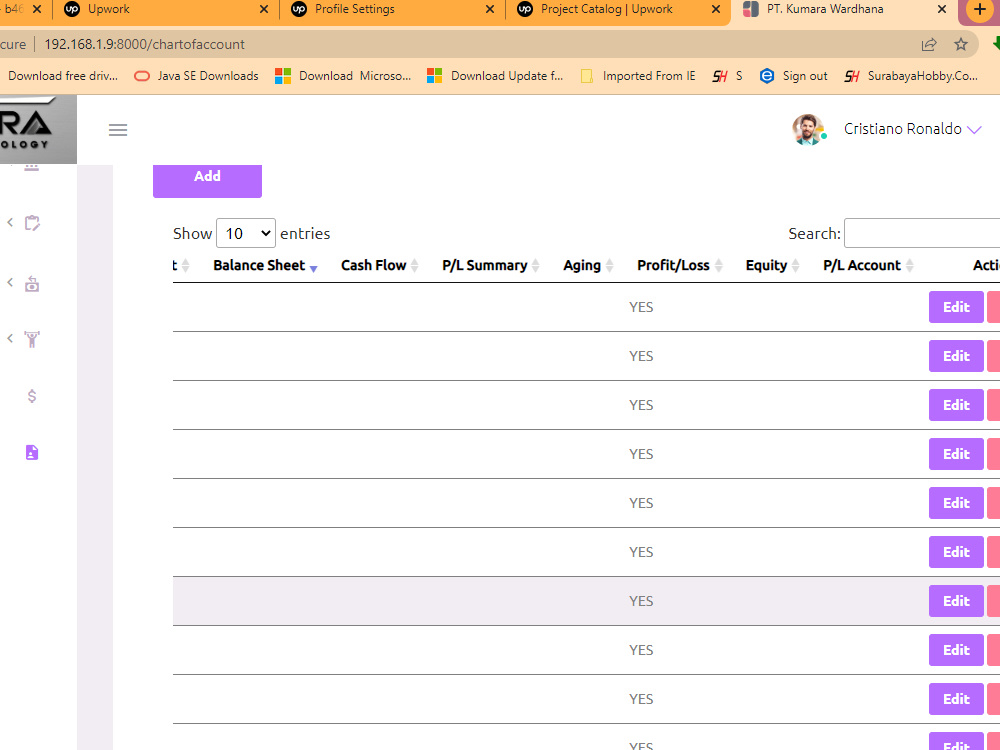Expand cash register sidebar submenu chevron
The width and height of the screenshot is (1000, 750).
click(x=10, y=282)
